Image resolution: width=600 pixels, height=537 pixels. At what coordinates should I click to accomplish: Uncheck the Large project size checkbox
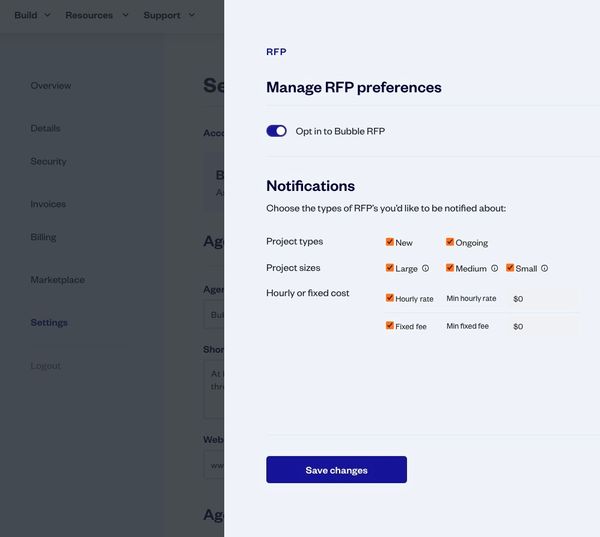[390, 268]
